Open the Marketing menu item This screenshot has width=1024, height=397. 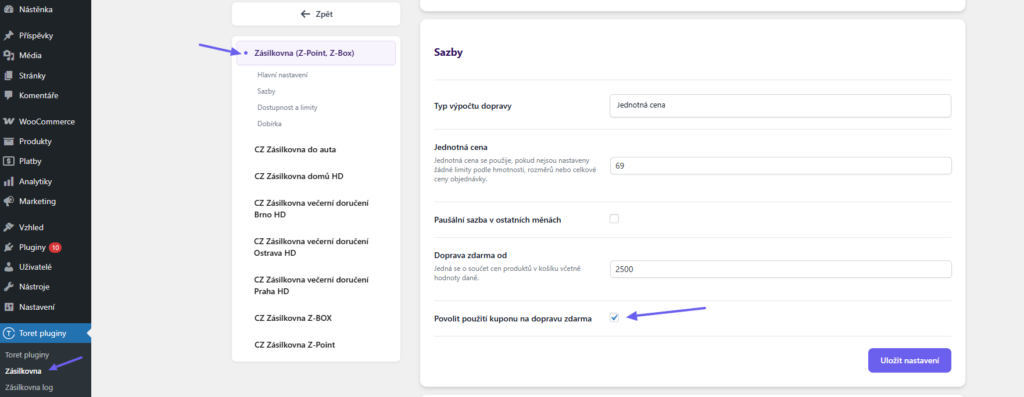(46, 201)
